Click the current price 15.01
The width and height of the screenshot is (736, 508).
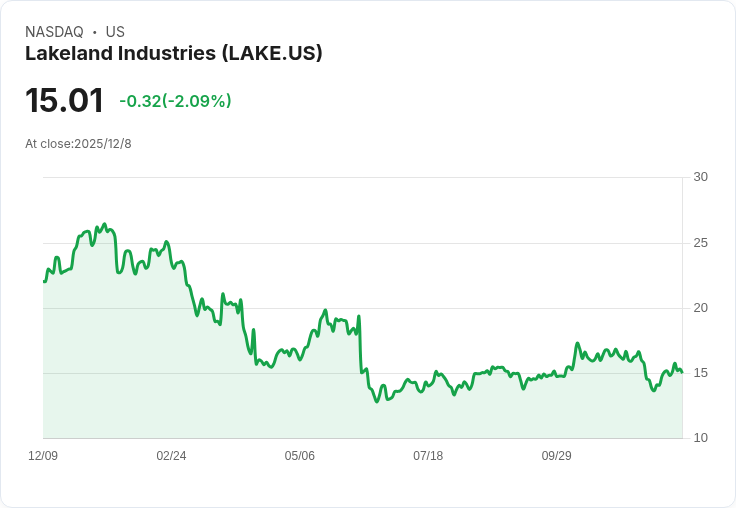click(64, 100)
